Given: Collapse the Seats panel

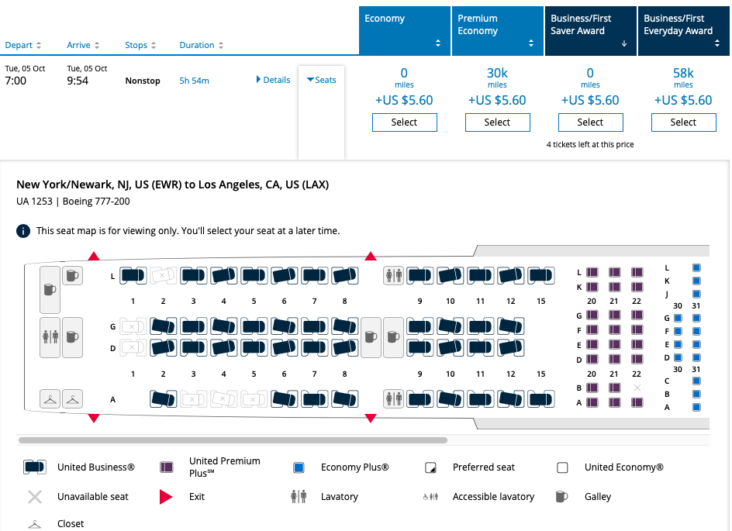Looking at the screenshot, I should point(322,80).
